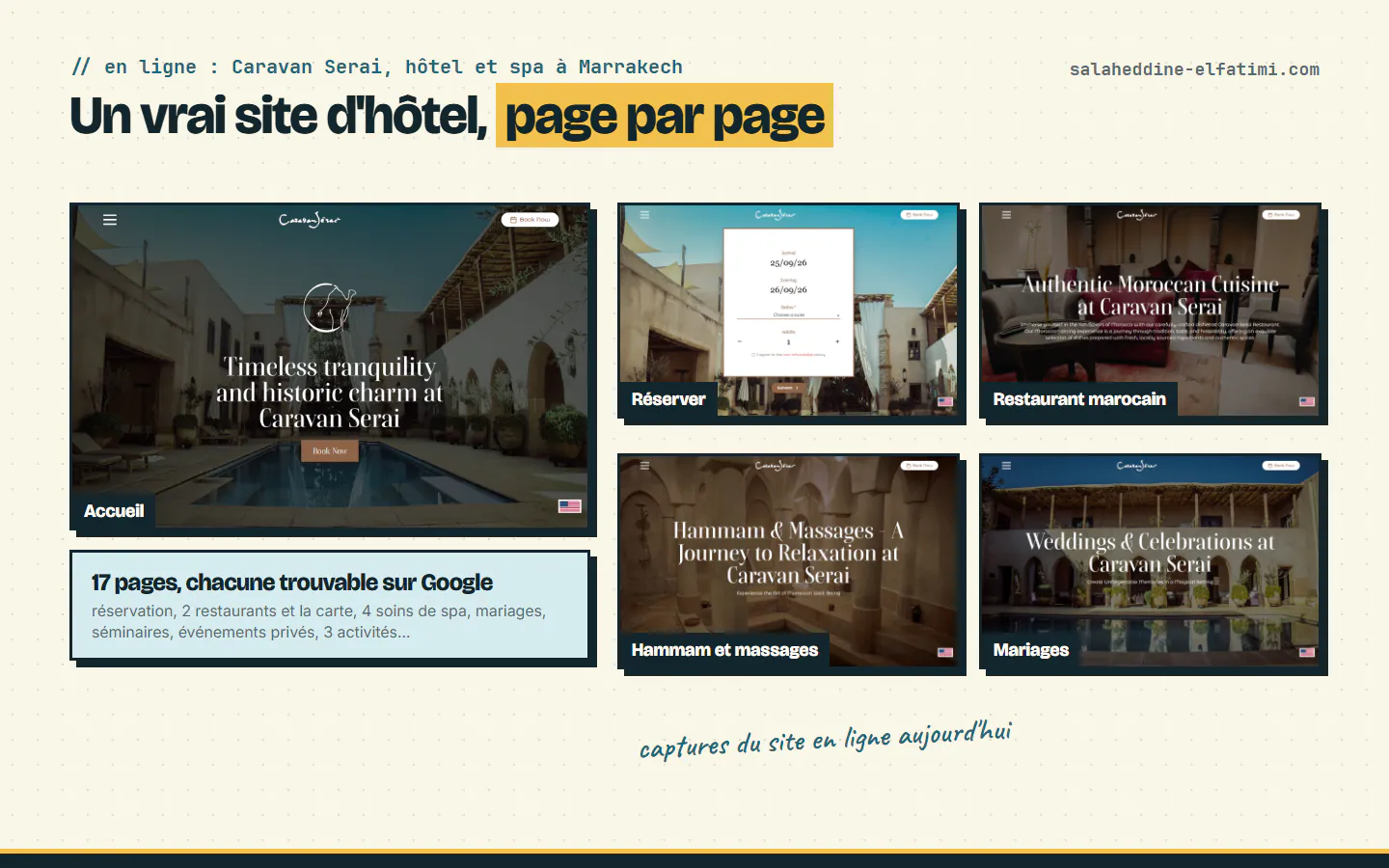Image resolution: width=1389 pixels, height=868 pixels.
Task: Open the Choose a suite dropdown
Action: tap(789, 314)
